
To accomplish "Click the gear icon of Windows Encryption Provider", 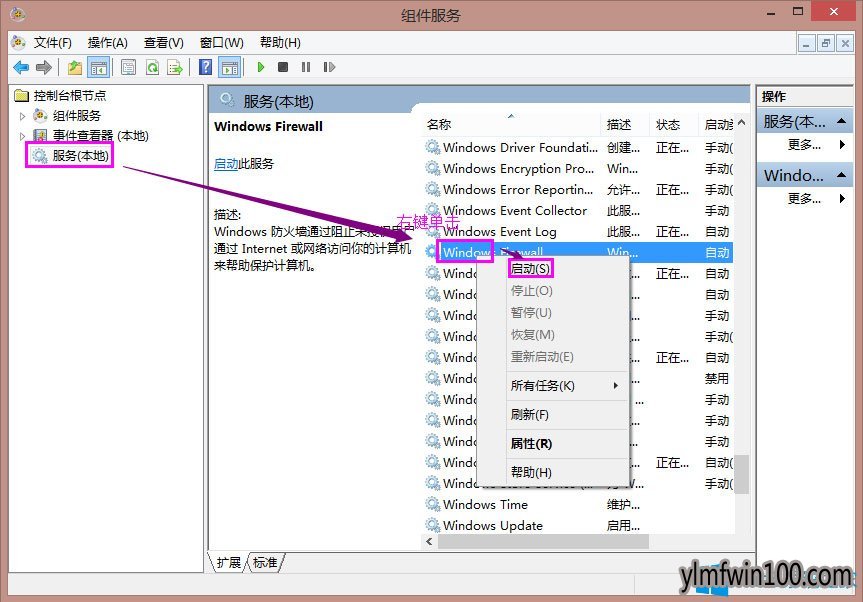I will [433, 168].
